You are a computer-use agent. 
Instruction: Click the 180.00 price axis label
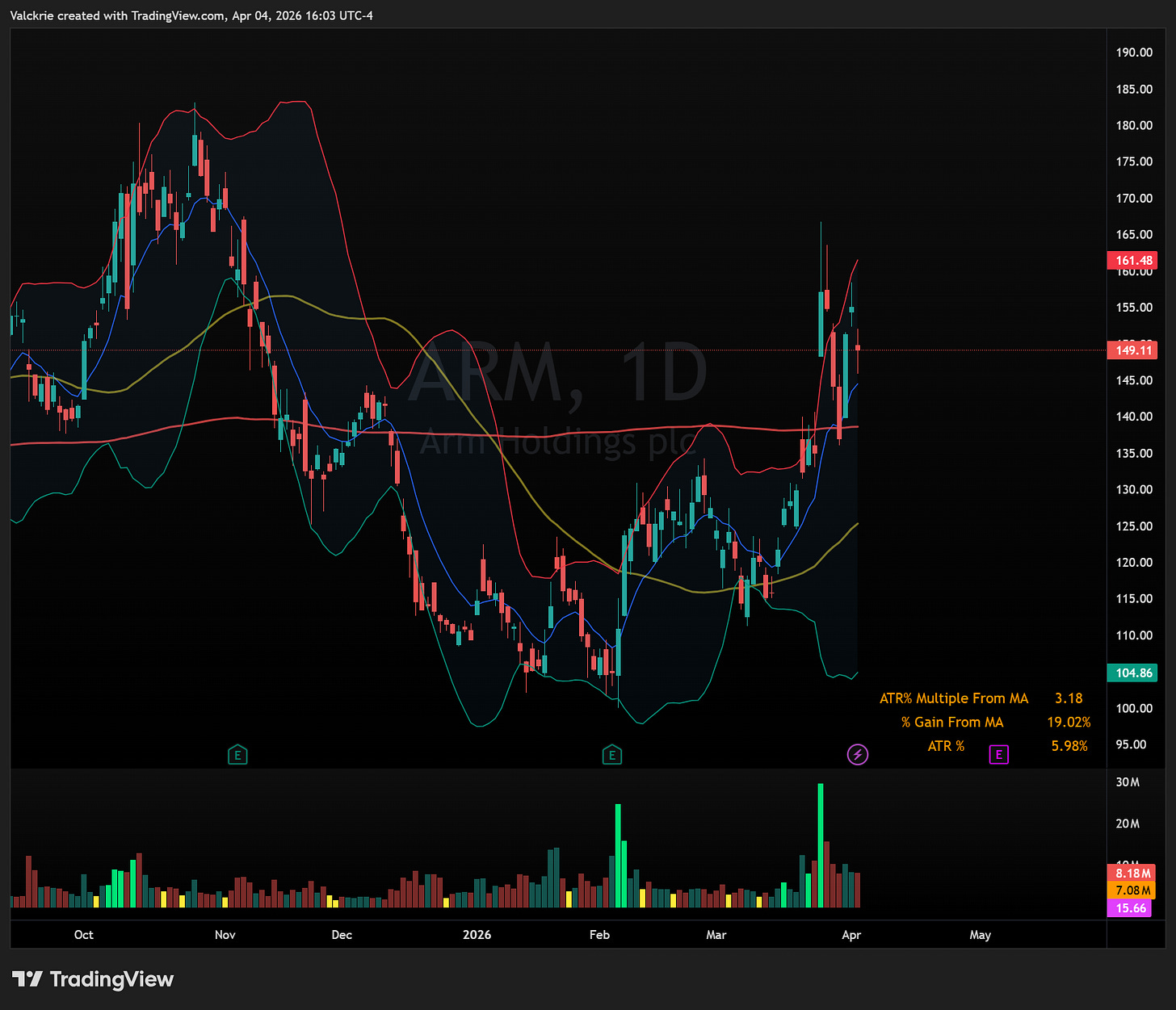pos(1134,125)
